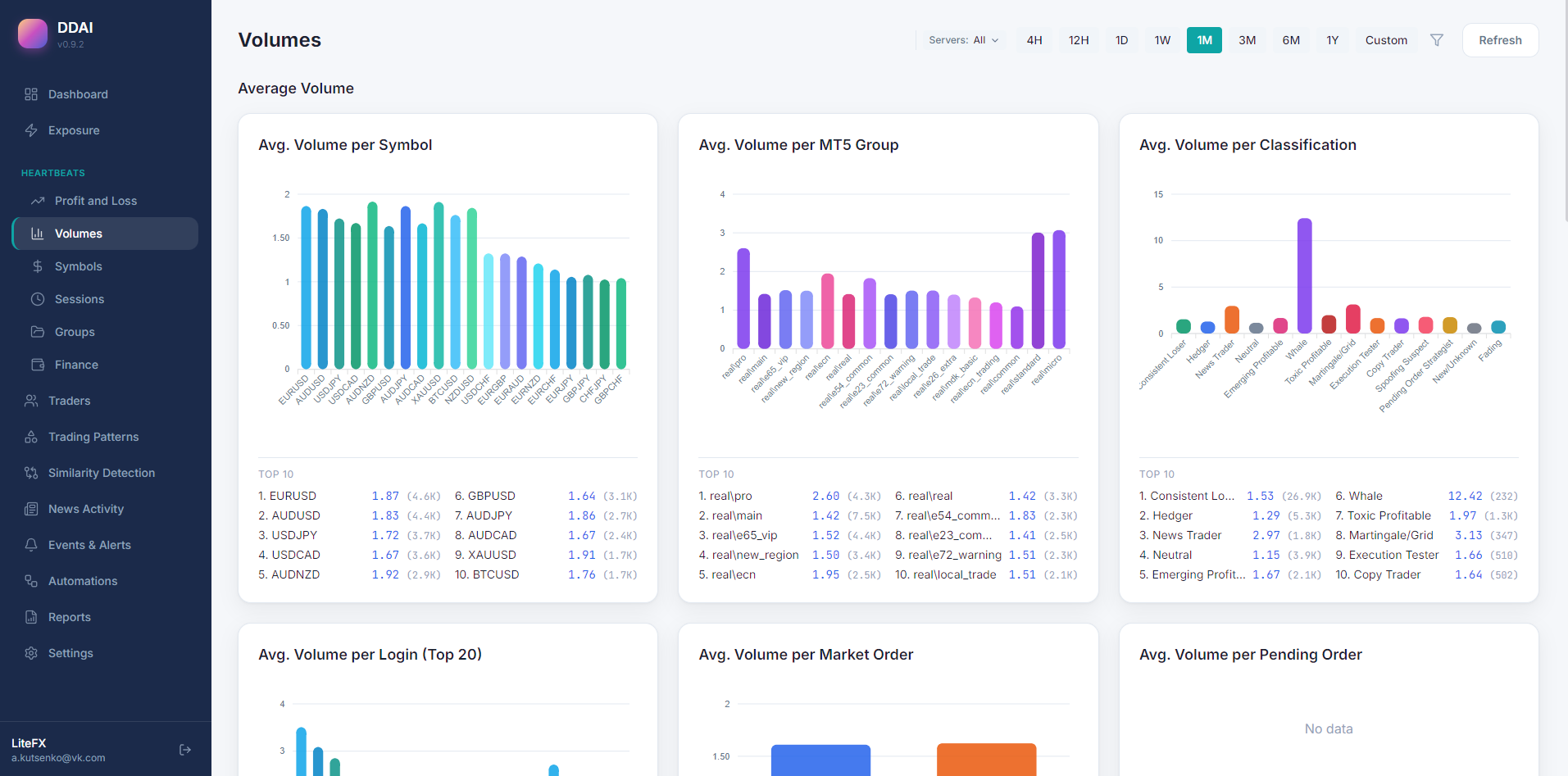
Task: Click the News Trader classification row
Action: tap(1230, 535)
